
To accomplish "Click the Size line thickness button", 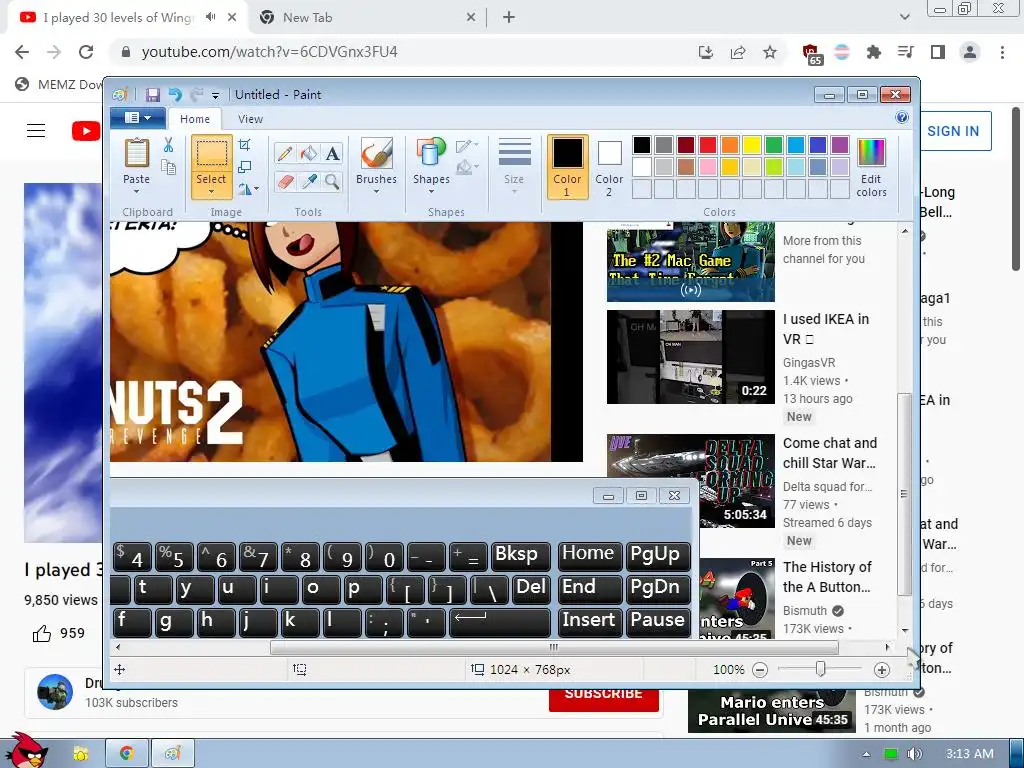I will (x=514, y=167).
